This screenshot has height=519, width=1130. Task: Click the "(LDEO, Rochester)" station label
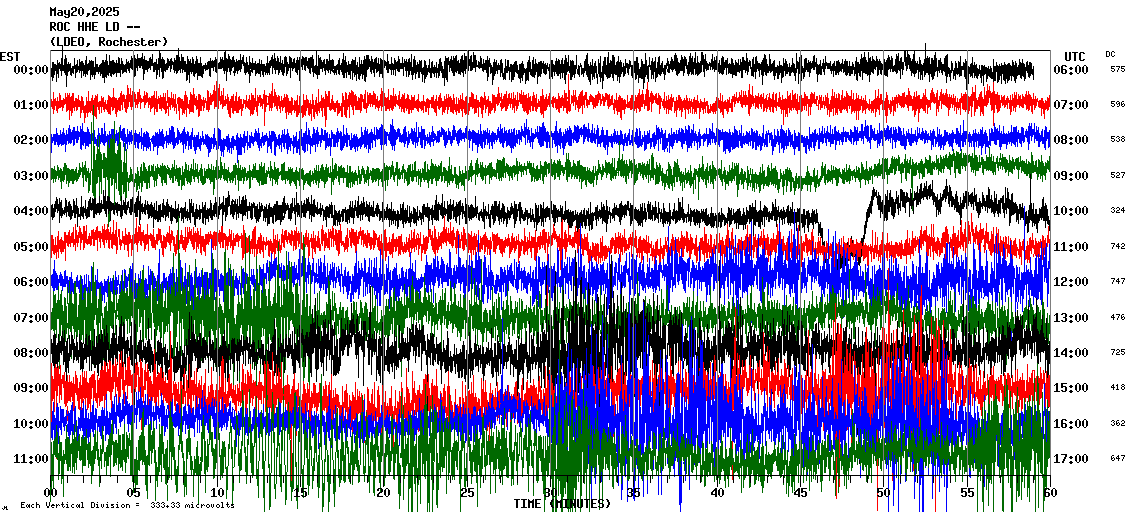tap(109, 42)
